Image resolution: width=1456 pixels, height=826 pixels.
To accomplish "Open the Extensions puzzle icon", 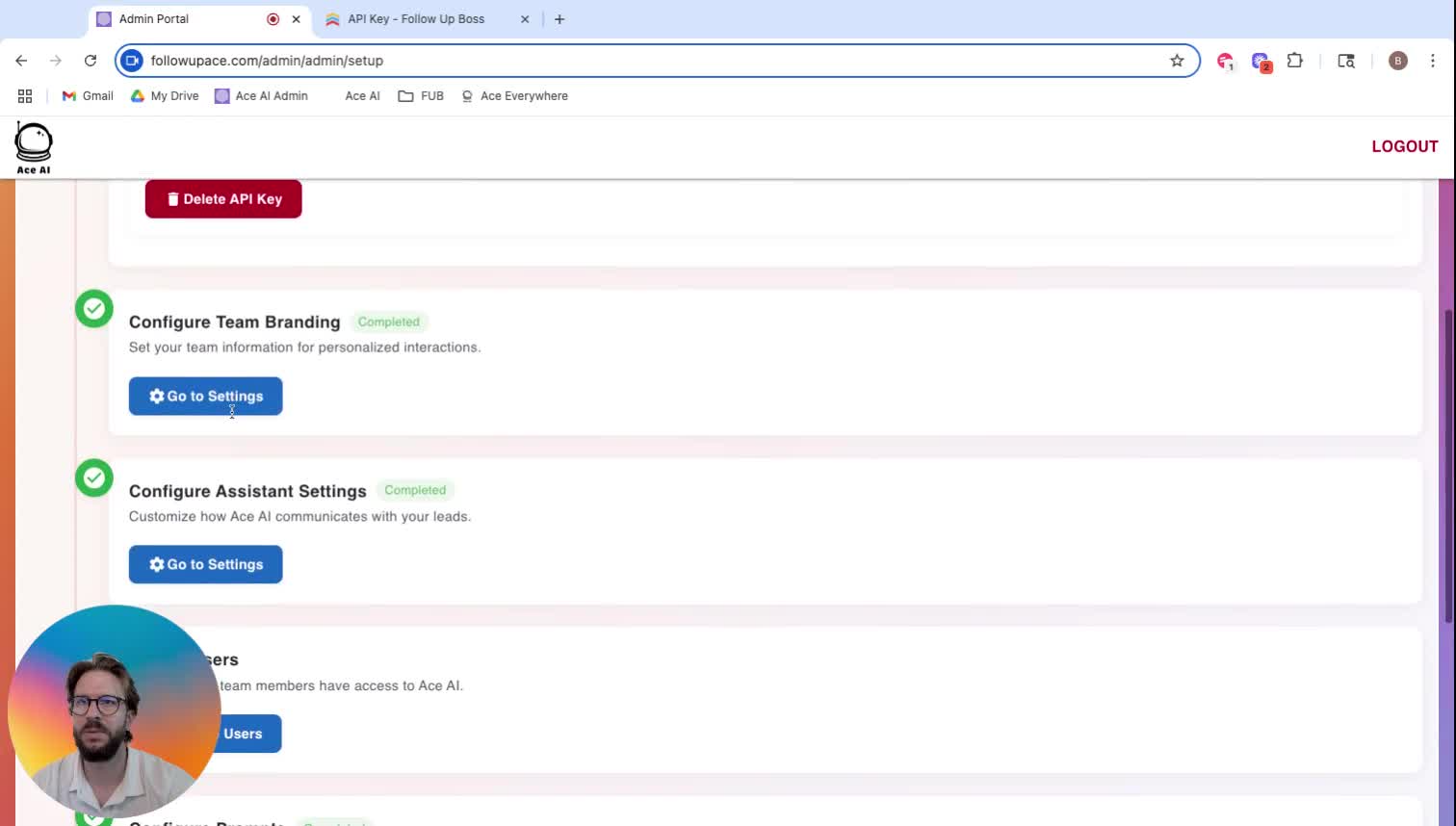I will pyautogui.click(x=1295, y=61).
